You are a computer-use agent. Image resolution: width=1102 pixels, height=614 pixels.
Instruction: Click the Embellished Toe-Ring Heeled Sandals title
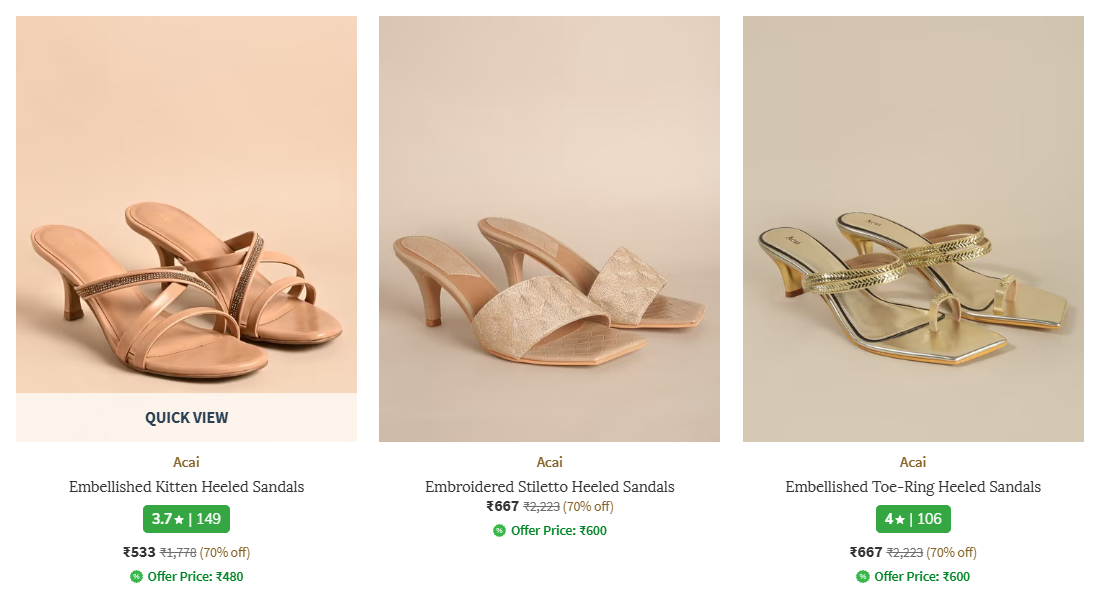(913, 487)
